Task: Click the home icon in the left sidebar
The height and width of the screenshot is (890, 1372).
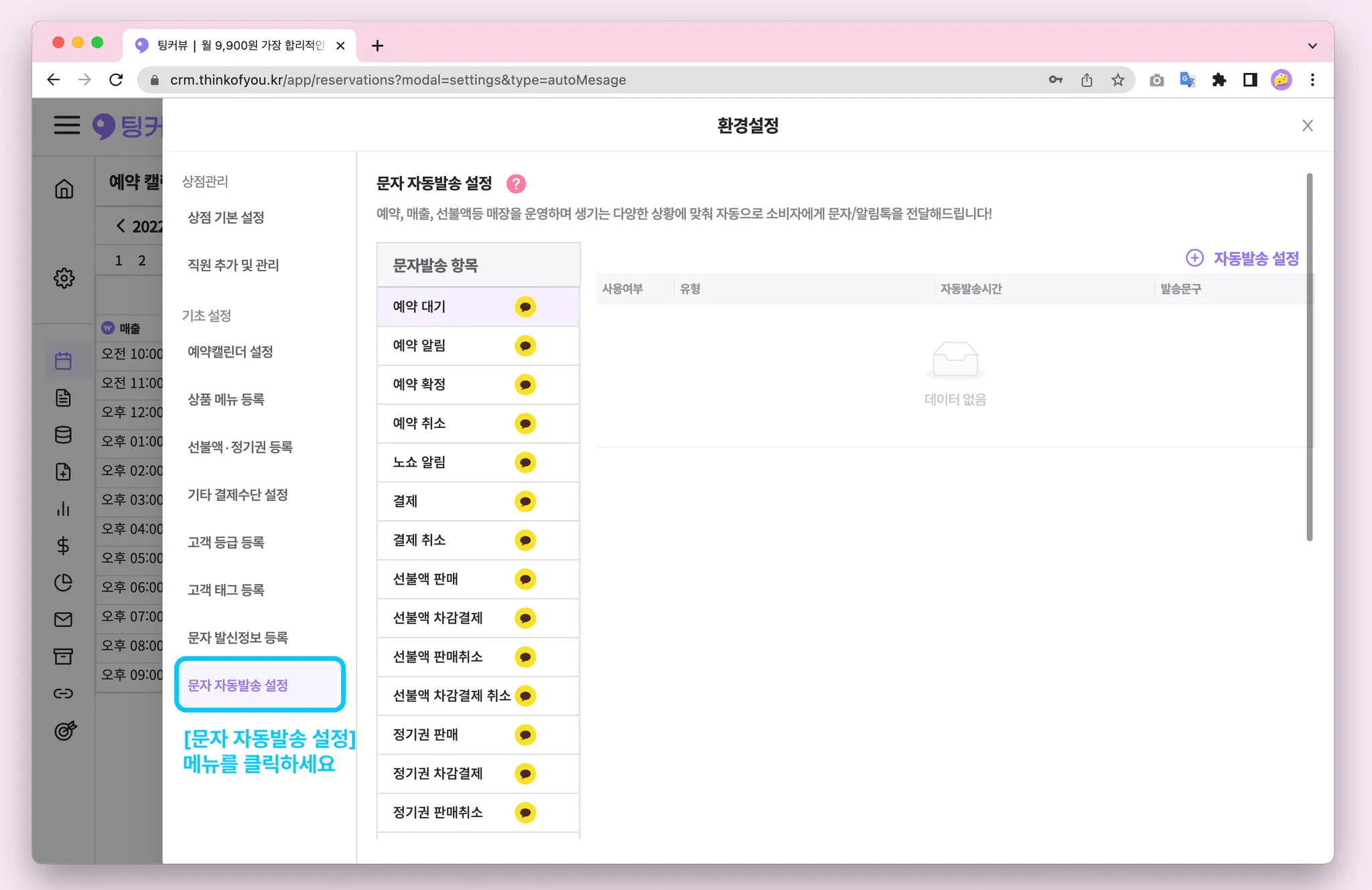Action: [x=64, y=189]
